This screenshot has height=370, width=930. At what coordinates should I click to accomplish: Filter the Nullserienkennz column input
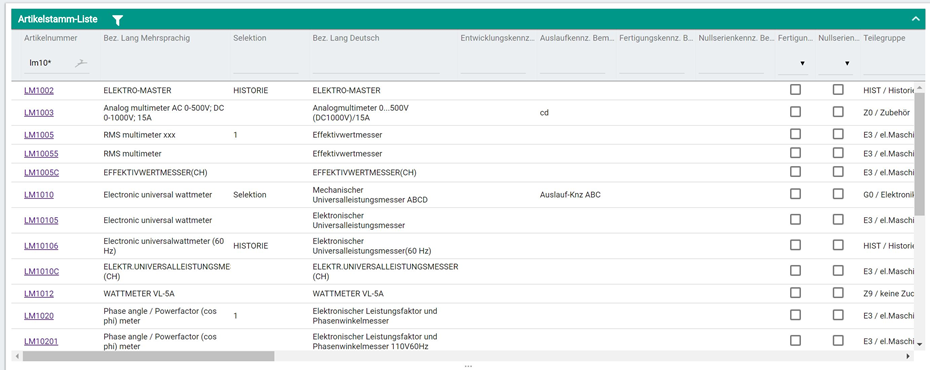tap(731, 64)
